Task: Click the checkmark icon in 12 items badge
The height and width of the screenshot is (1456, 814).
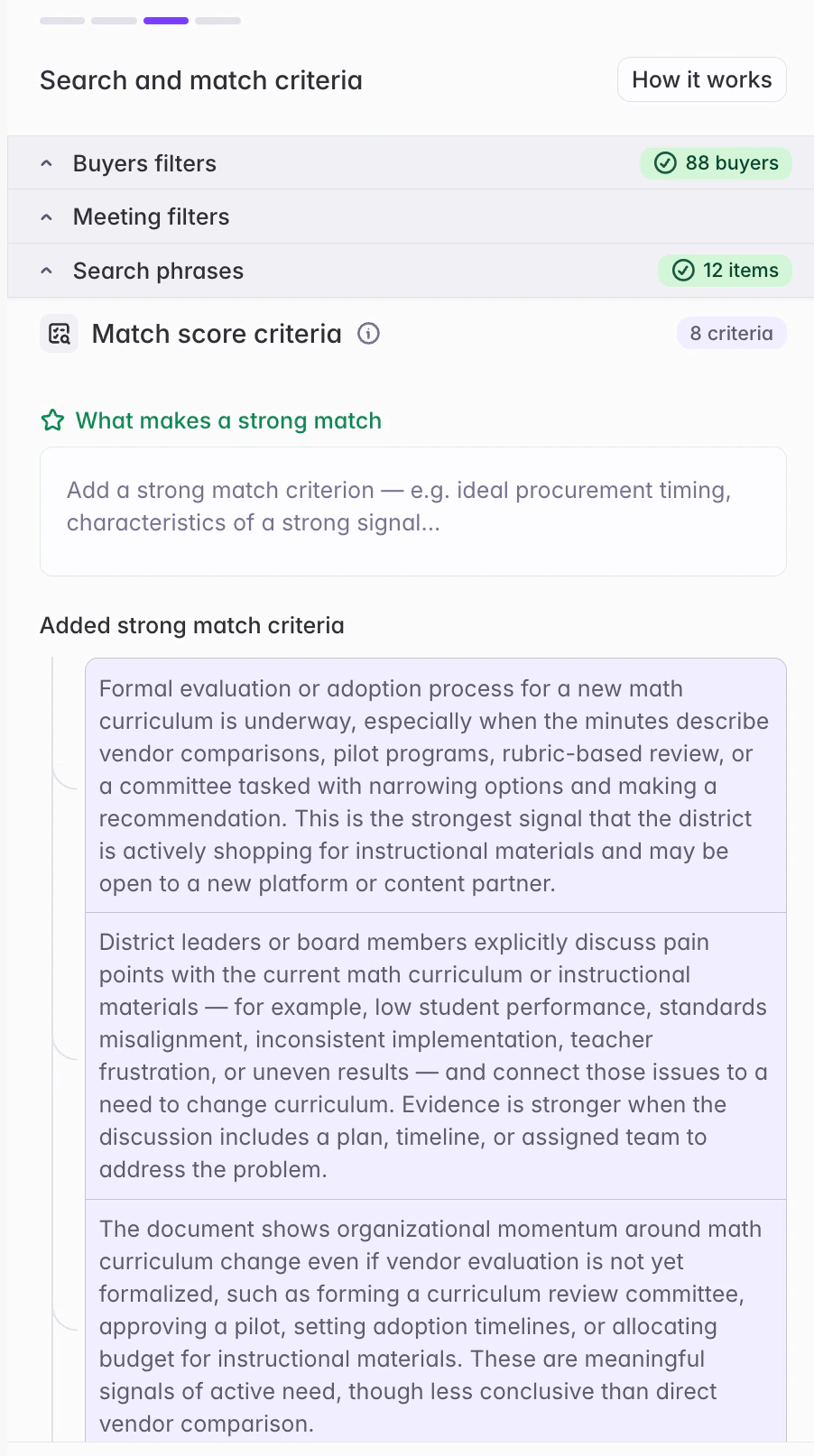Action: coord(684,271)
